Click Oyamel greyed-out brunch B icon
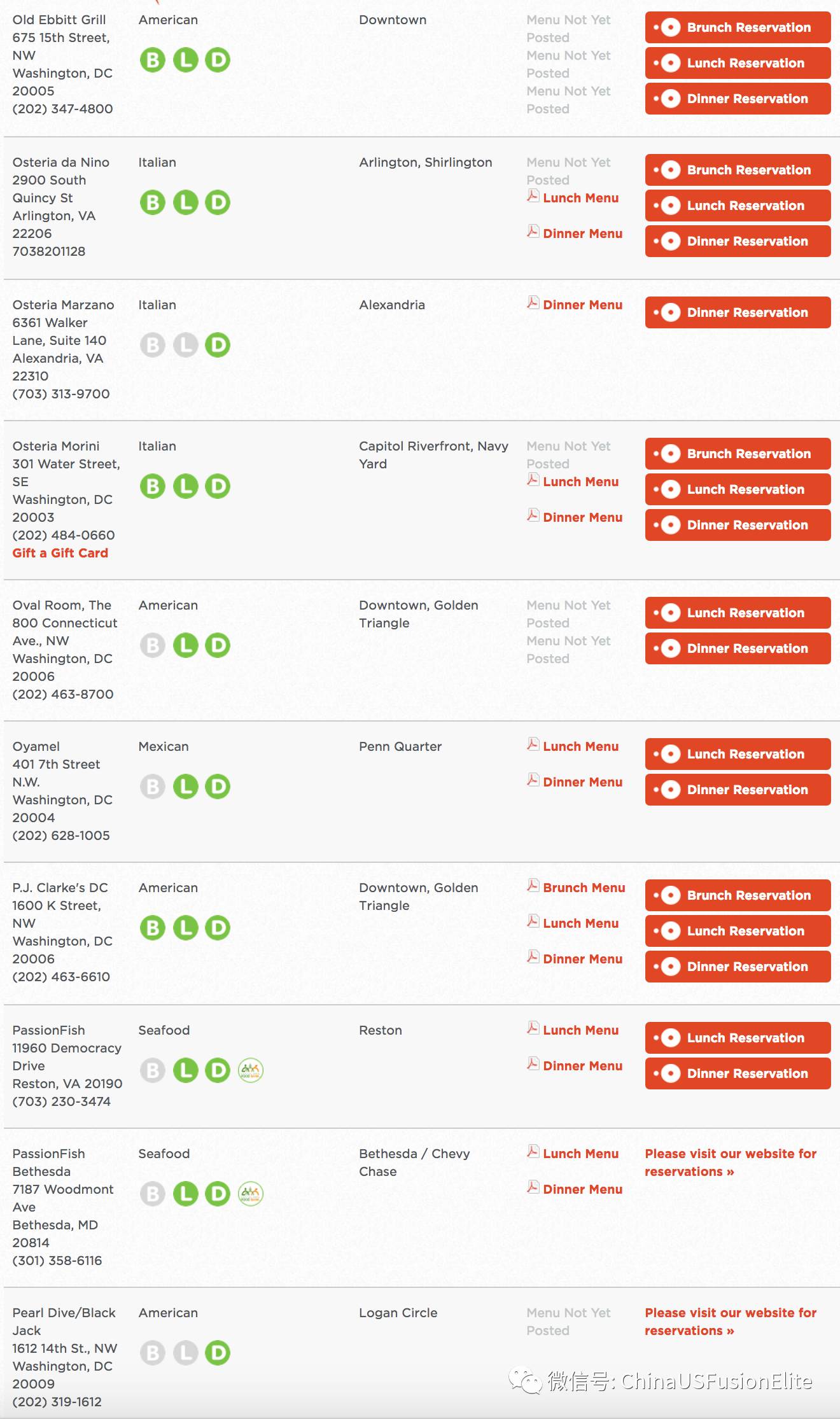Screen dimensions: 840x1419 [x=153, y=786]
